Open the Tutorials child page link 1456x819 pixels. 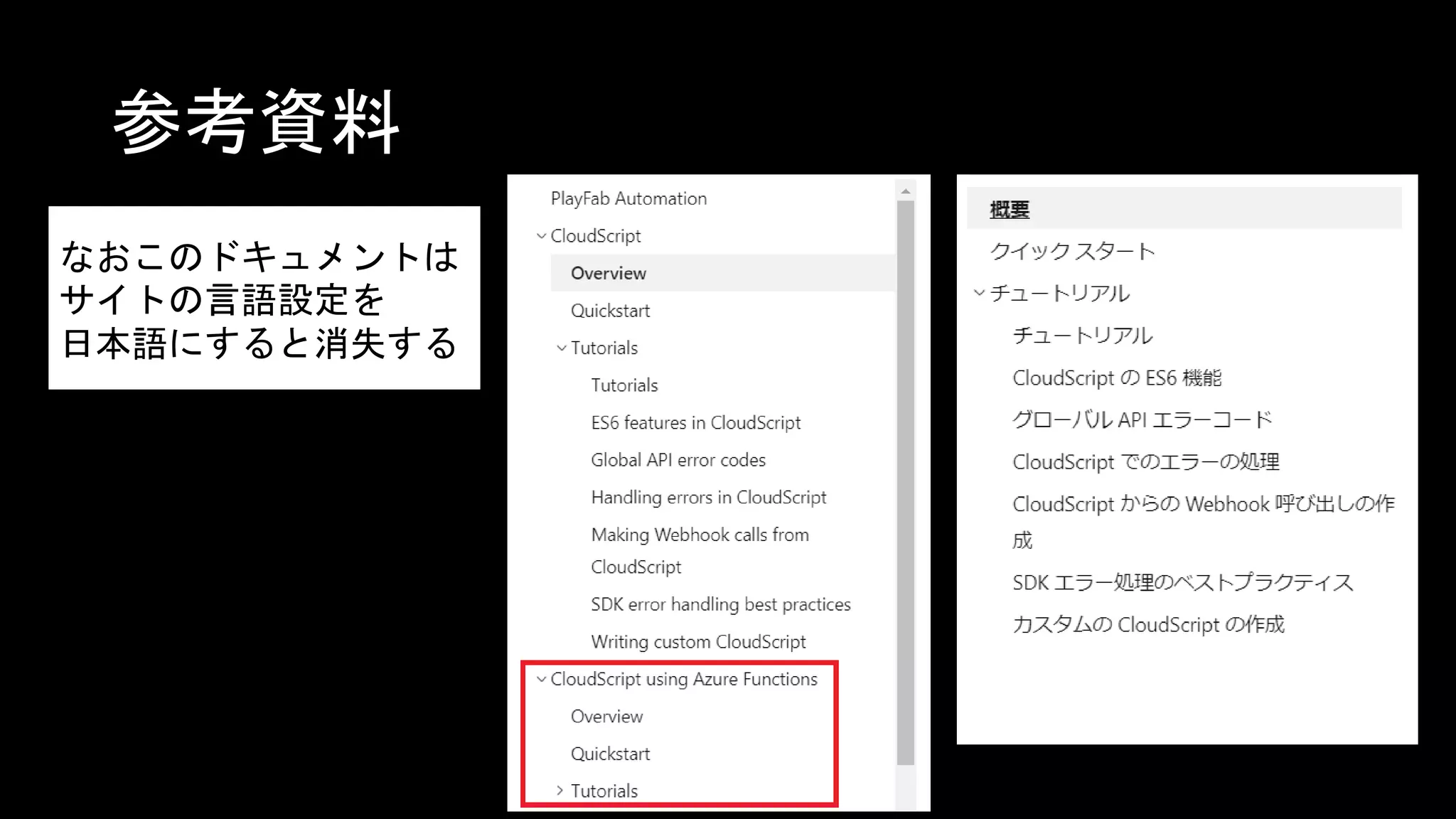[624, 385]
